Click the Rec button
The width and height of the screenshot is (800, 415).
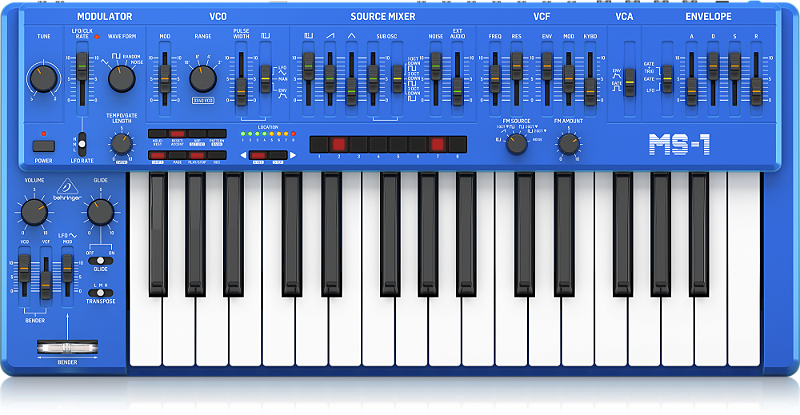217,155
